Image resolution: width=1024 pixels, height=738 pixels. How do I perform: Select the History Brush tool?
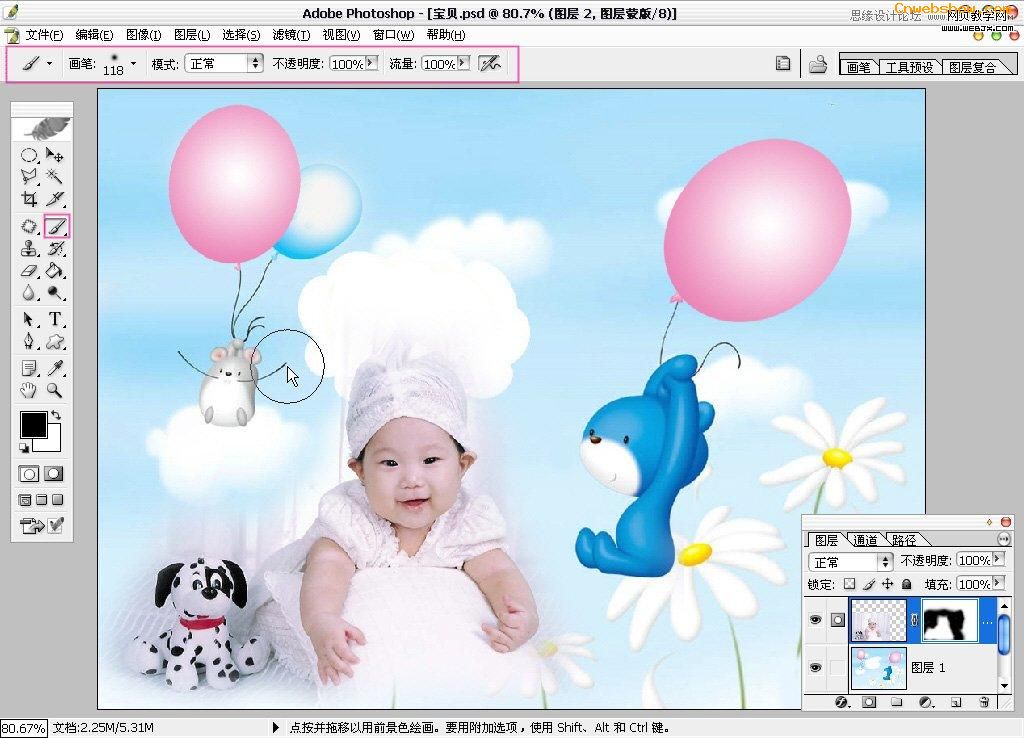click(55, 249)
